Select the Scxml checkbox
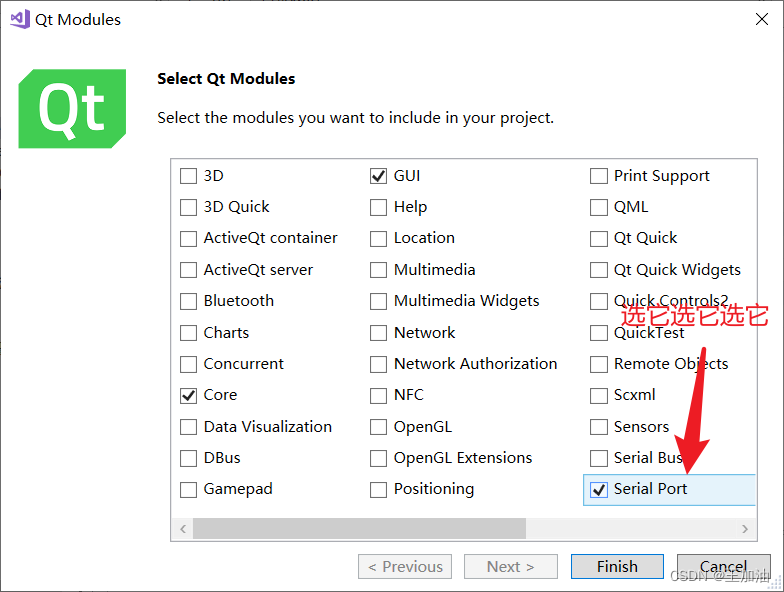This screenshot has width=784, height=592. point(598,396)
